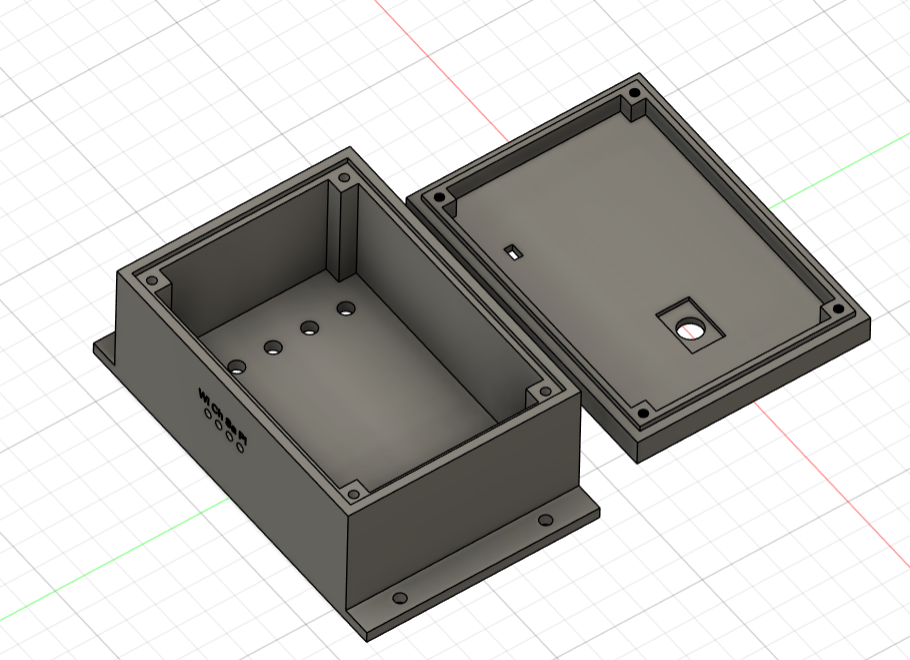910x660 pixels.
Task: Select the engraved "Wi" label on the box
Action: (204, 396)
